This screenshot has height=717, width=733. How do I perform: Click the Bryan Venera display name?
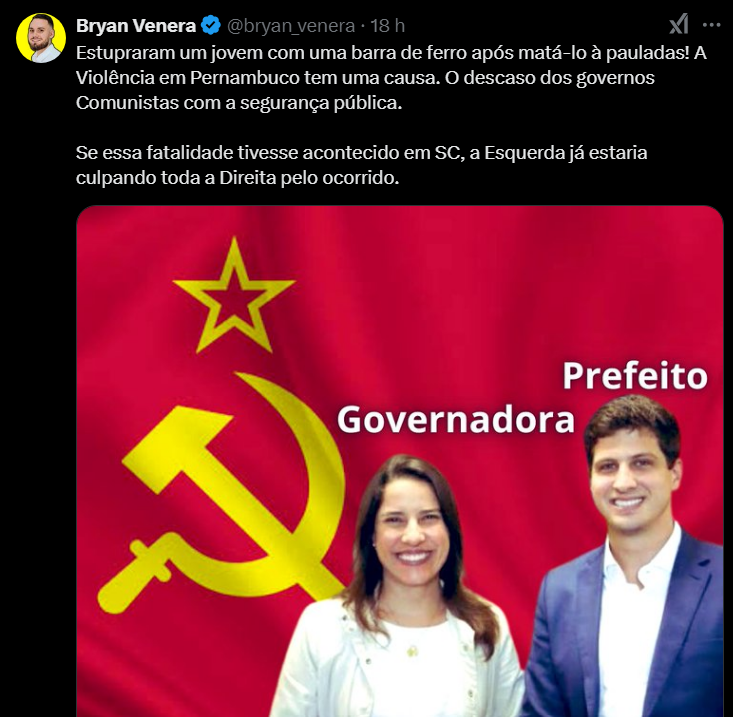(x=136, y=26)
